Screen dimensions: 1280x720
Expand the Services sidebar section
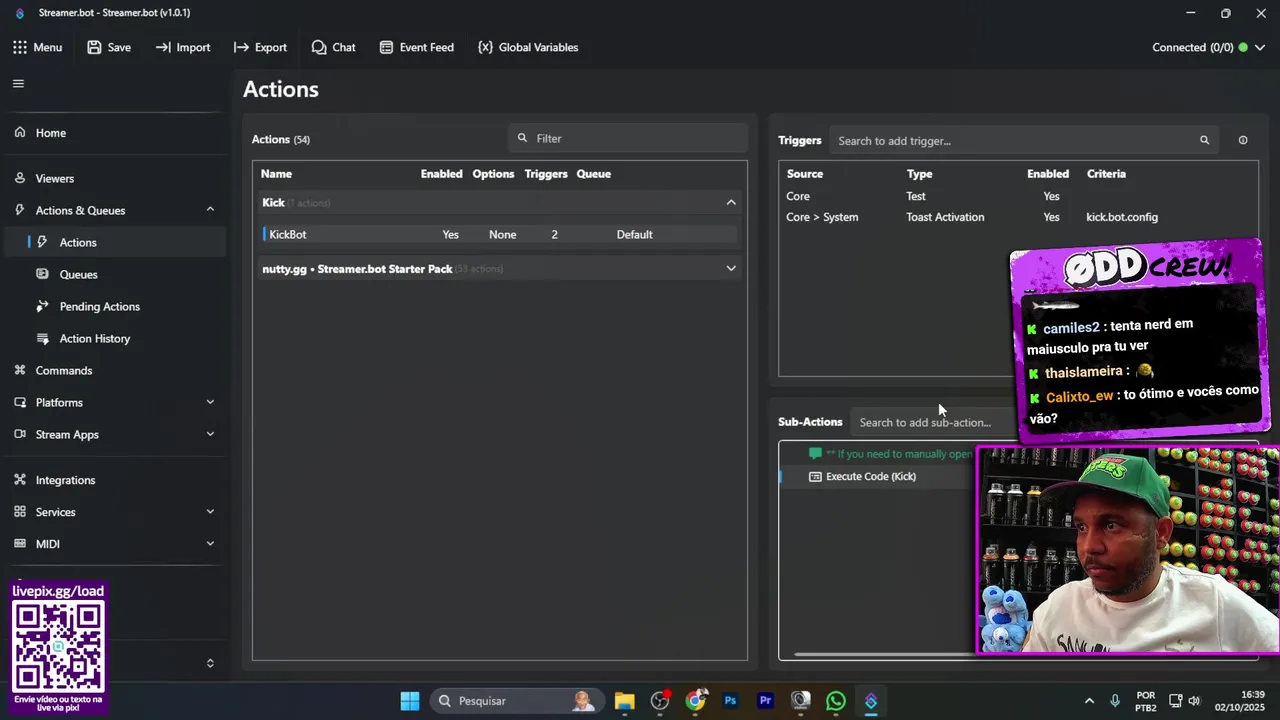[x=210, y=512]
